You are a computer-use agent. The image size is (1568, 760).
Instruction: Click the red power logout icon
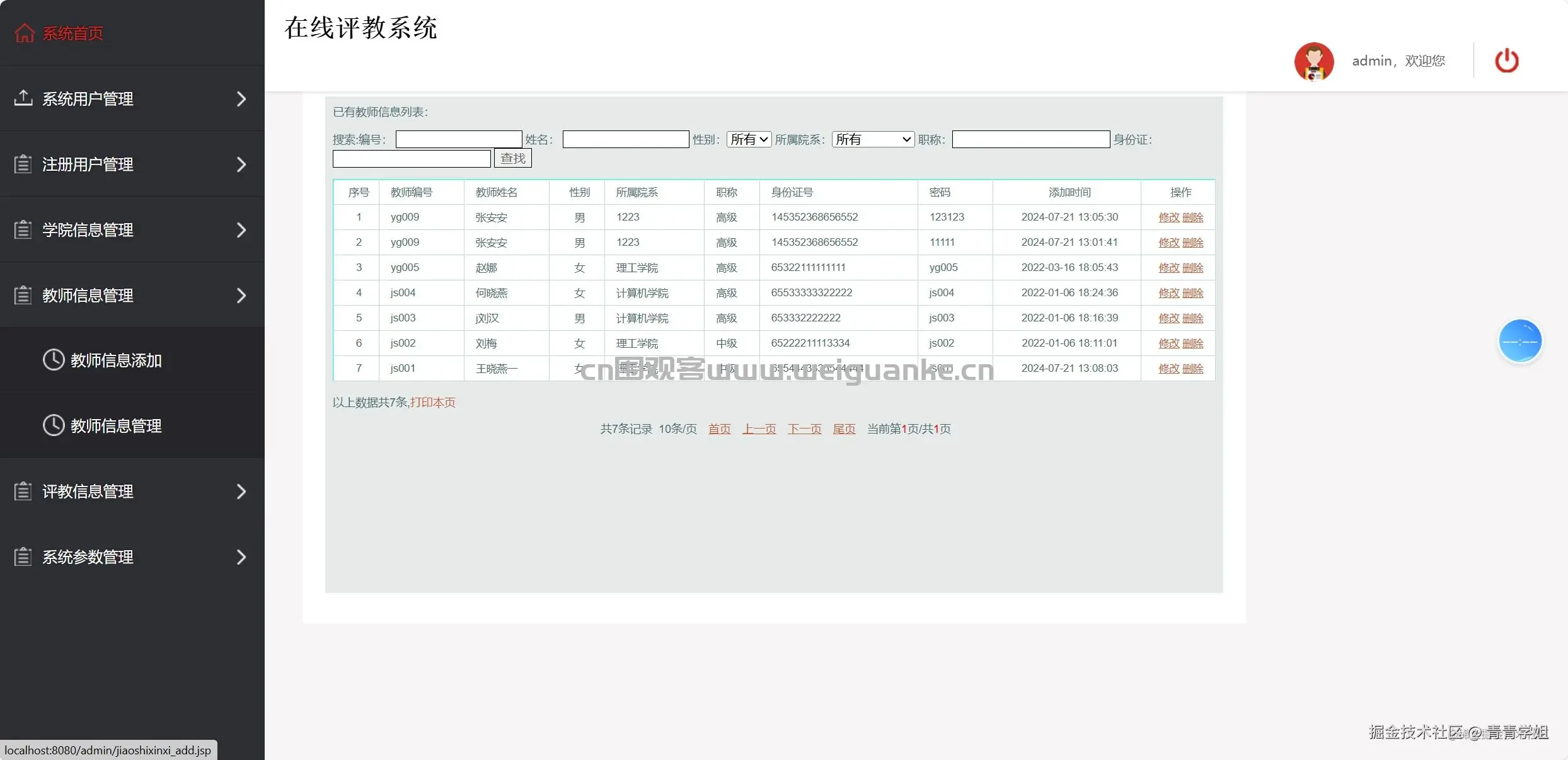pyautogui.click(x=1506, y=61)
